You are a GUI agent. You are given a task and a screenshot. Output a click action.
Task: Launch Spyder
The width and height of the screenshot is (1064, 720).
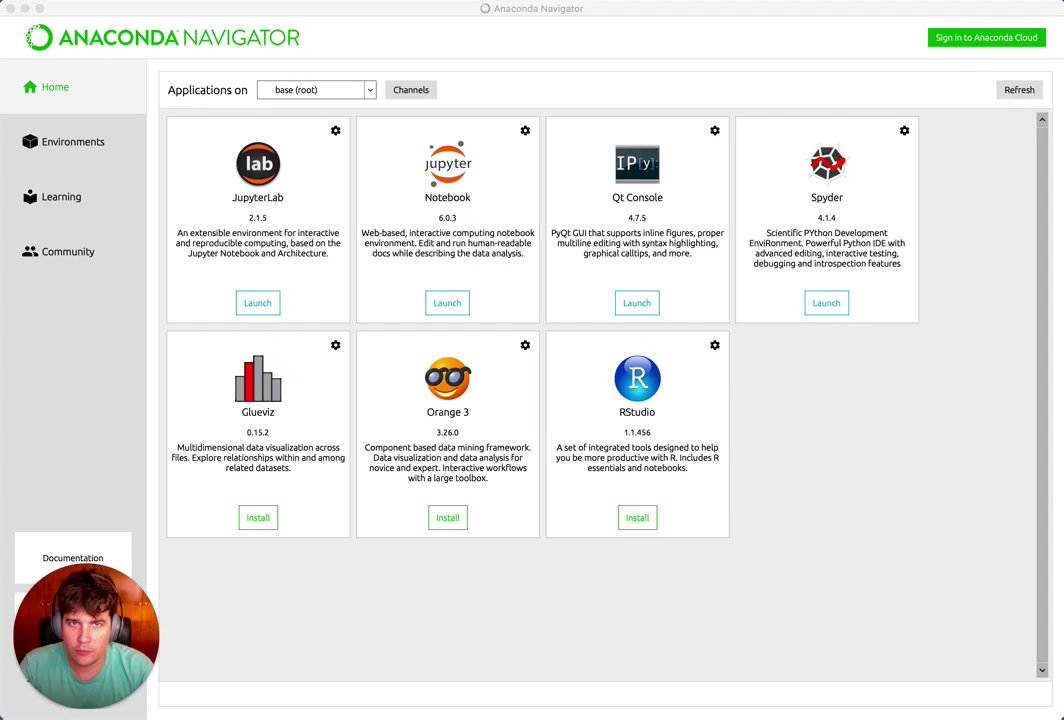[826, 303]
